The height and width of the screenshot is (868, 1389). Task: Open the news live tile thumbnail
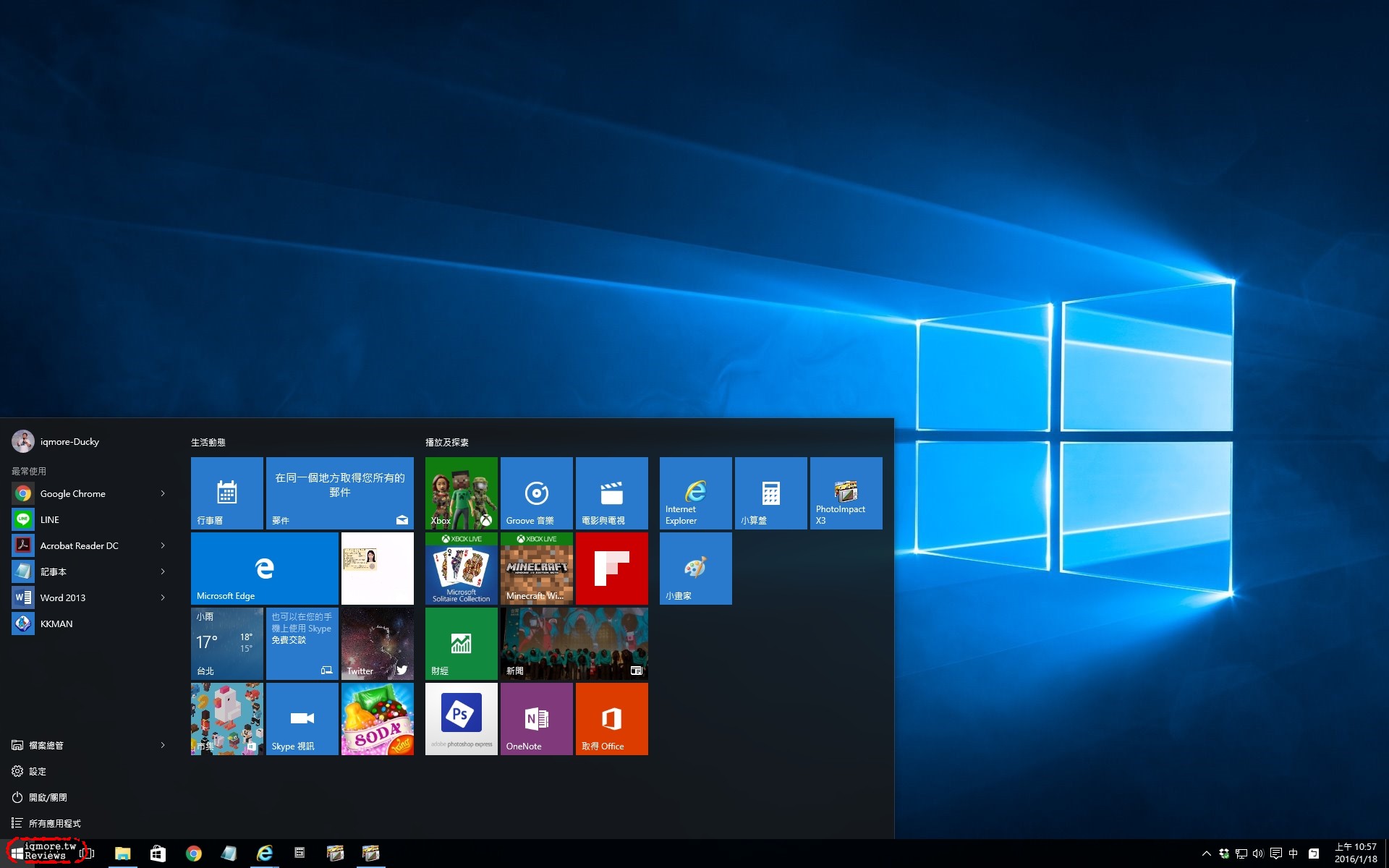point(574,643)
